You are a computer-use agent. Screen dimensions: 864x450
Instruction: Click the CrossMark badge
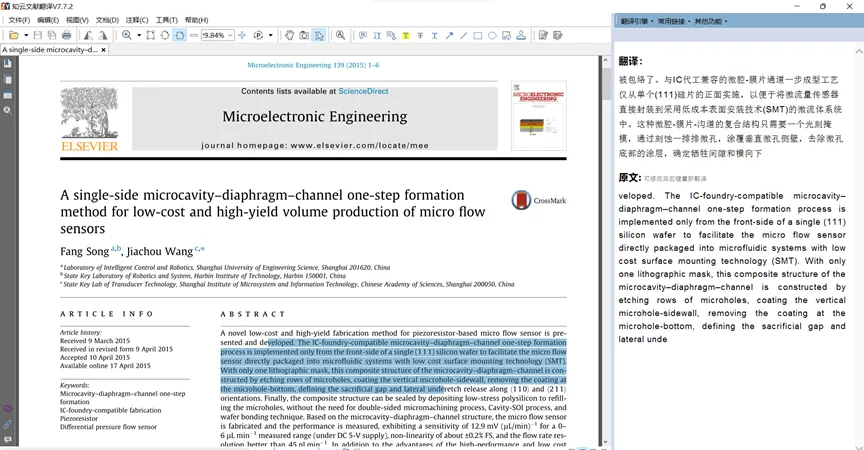(x=538, y=200)
